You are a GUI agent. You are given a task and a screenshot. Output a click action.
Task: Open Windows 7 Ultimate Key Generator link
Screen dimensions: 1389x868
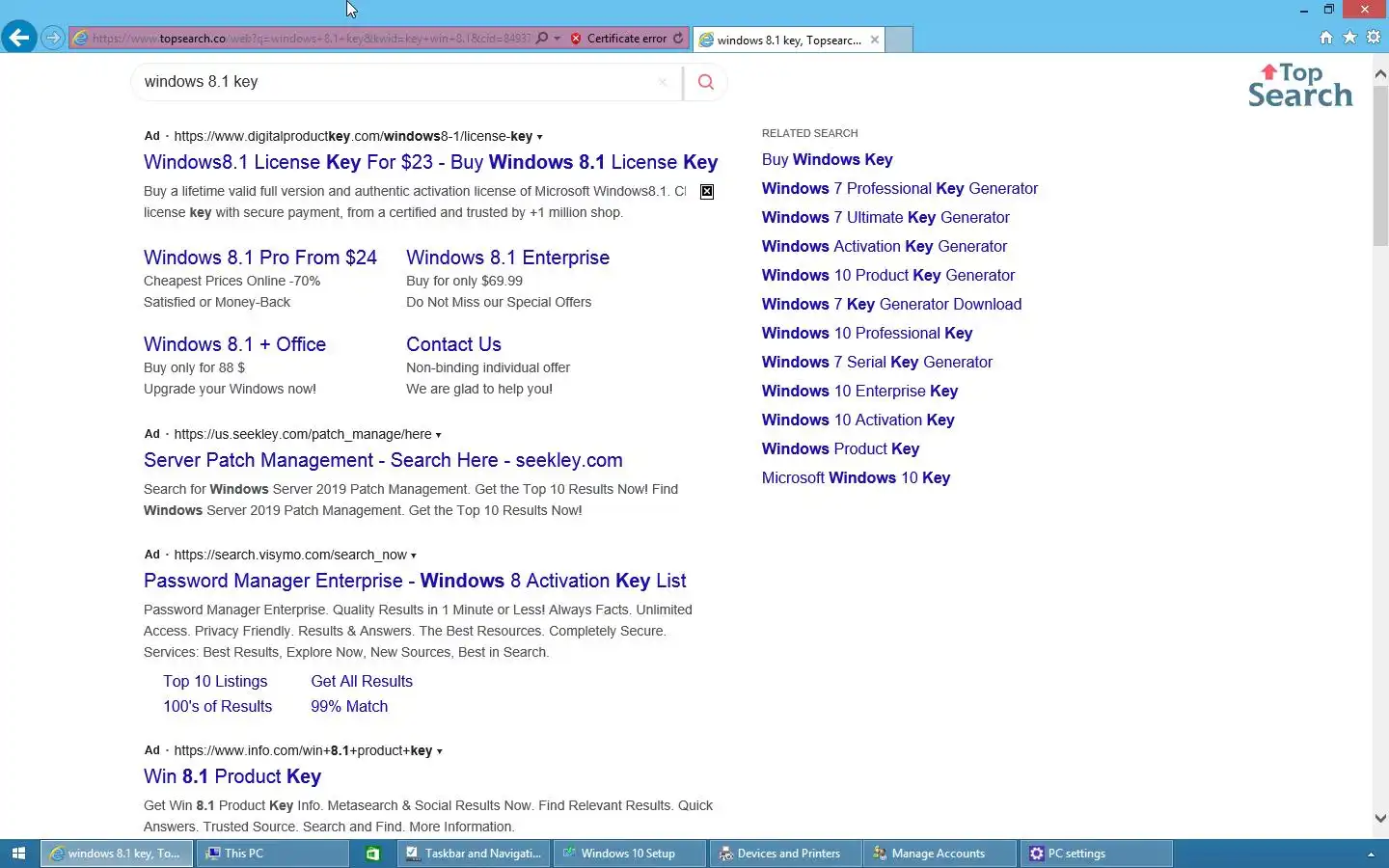[885, 217]
